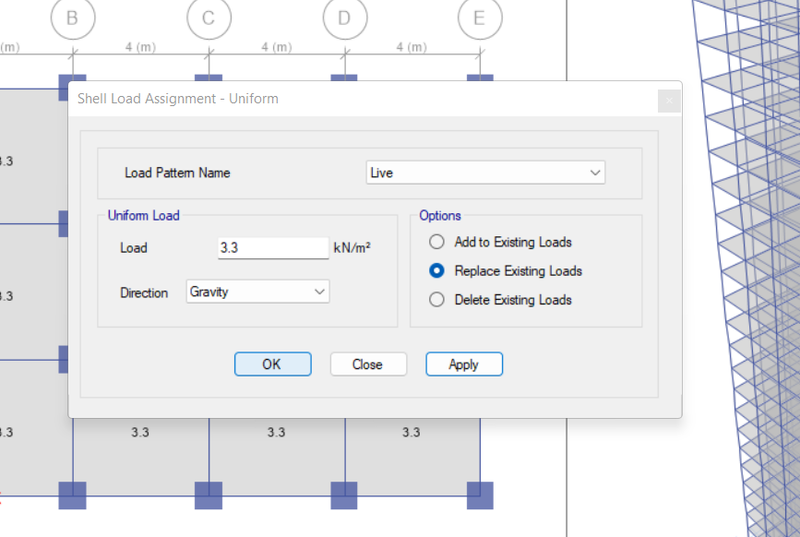
Task: Select grid bubble C
Action: coord(209,18)
